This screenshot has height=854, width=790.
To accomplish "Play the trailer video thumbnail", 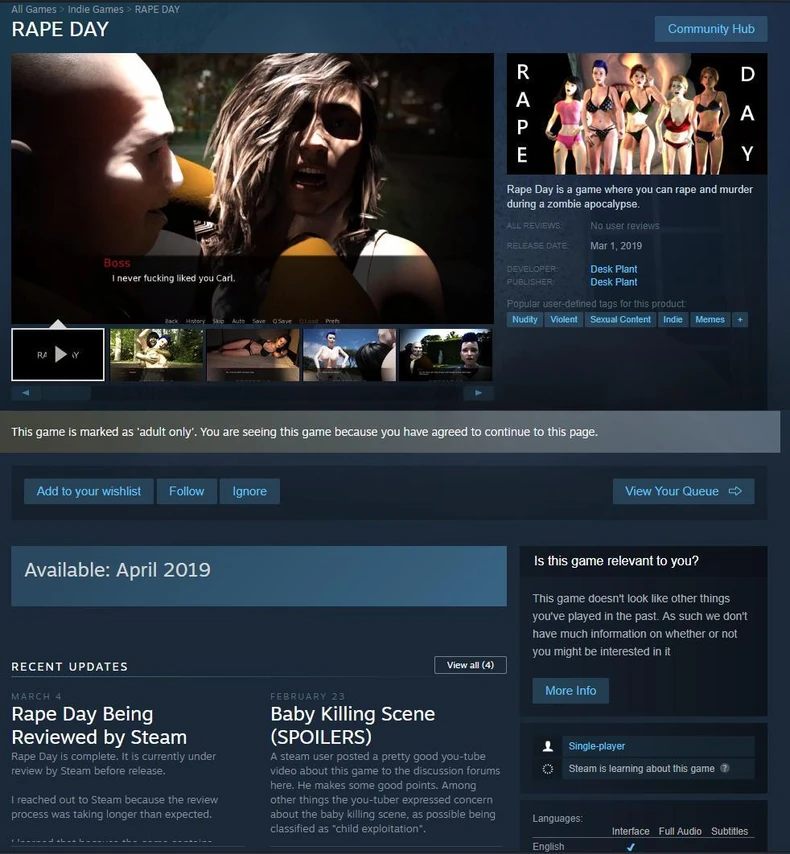I will [x=58, y=354].
